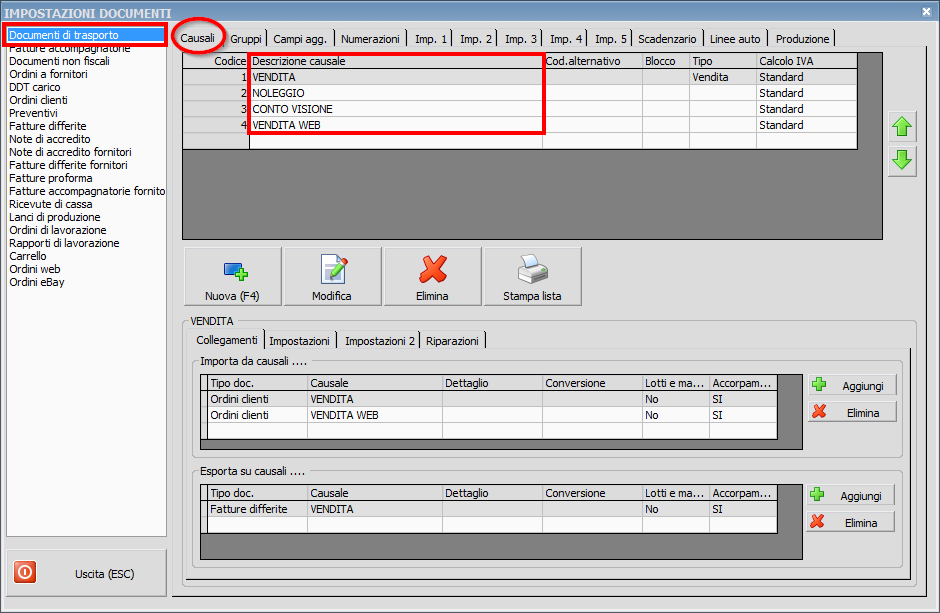Select the CONTO VISIONE causale row

[395, 109]
